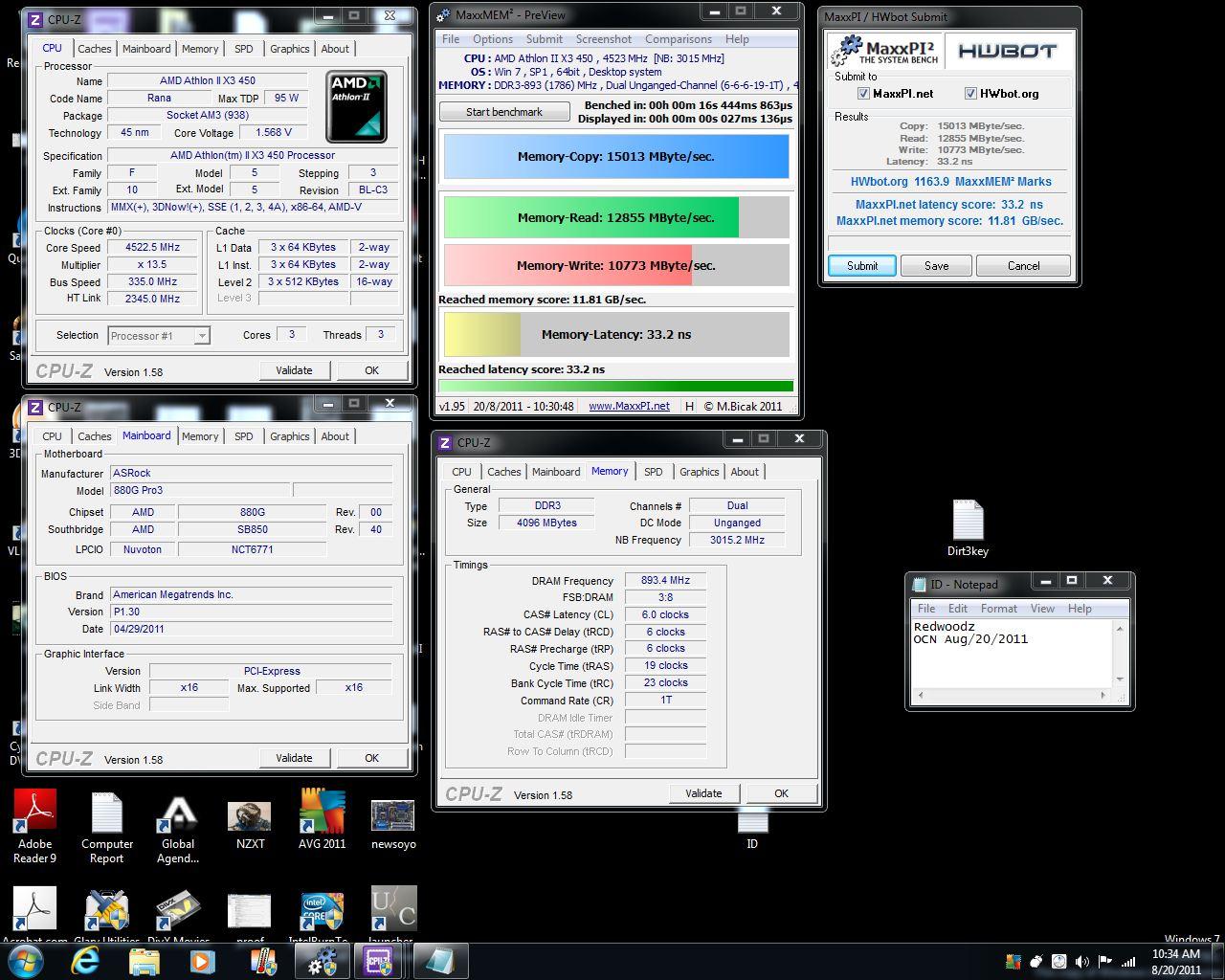The image size is (1225, 980).
Task: Toggle the MaxxPI.net submit checkbox
Action: pyautogui.click(x=863, y=94)
